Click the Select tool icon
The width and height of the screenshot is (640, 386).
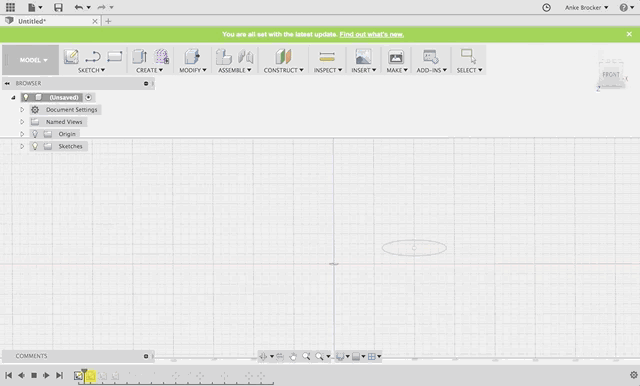[468, 56]
